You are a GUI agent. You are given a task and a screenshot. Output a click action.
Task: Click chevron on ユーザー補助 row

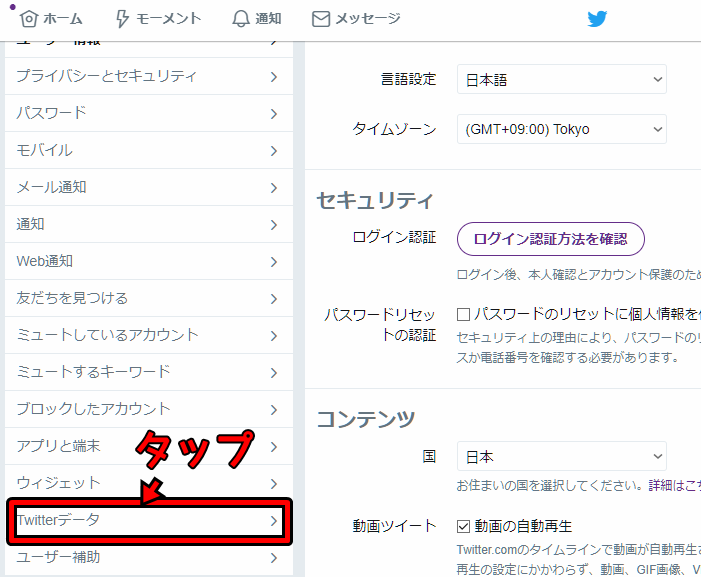274,558
